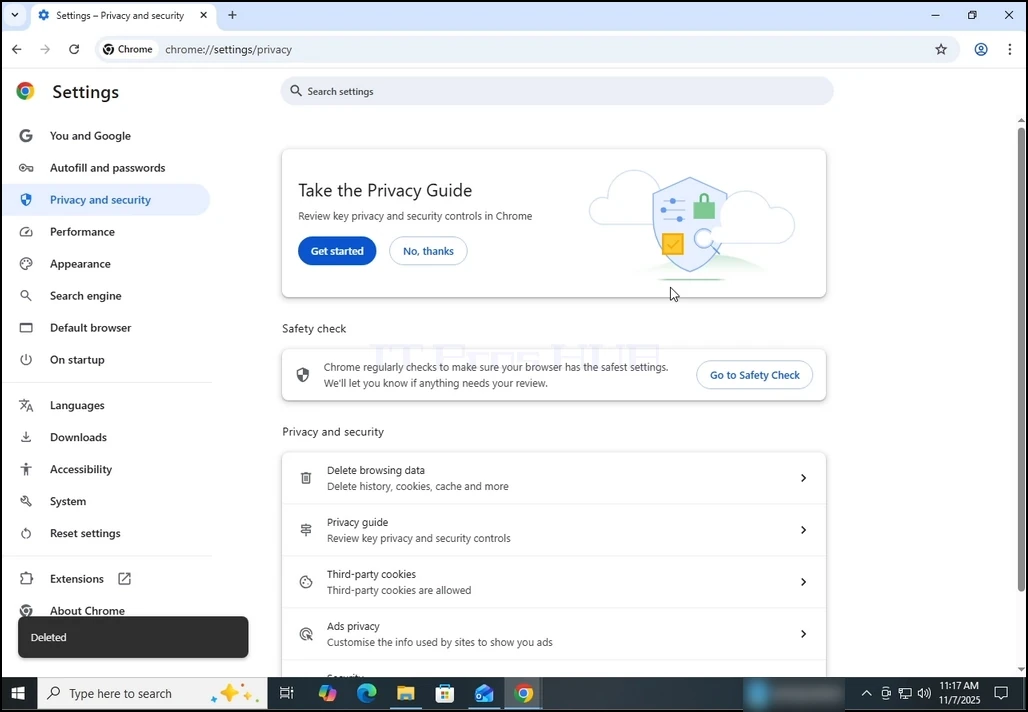This screenshot has height=712, width=1028.
Task: Open Search engine settings
Action: 85,296
